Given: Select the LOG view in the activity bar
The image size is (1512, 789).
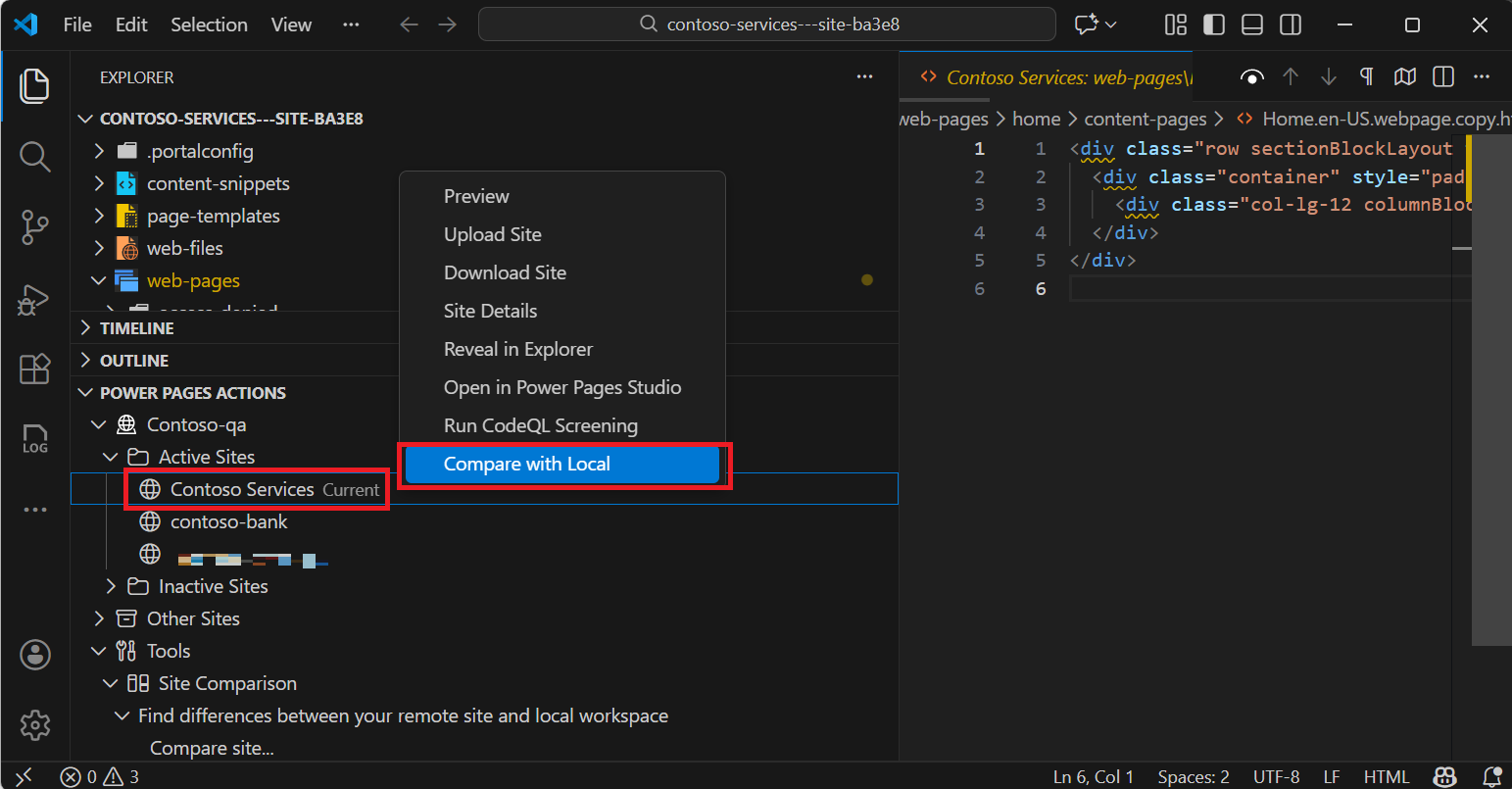Looking at the screenshot, I should click(35, 439).
